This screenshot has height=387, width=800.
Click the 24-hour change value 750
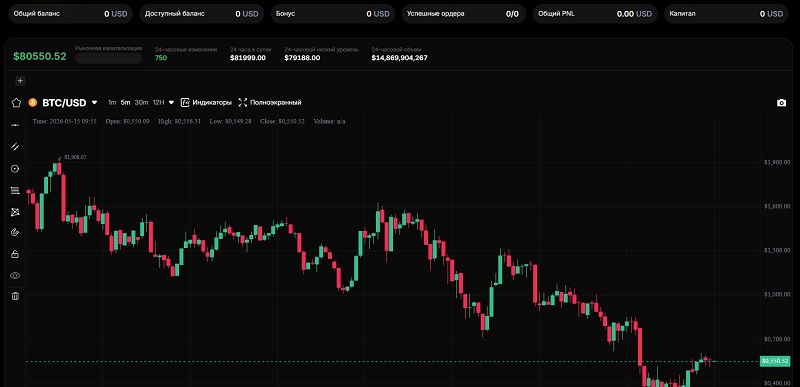click(161, 58)
